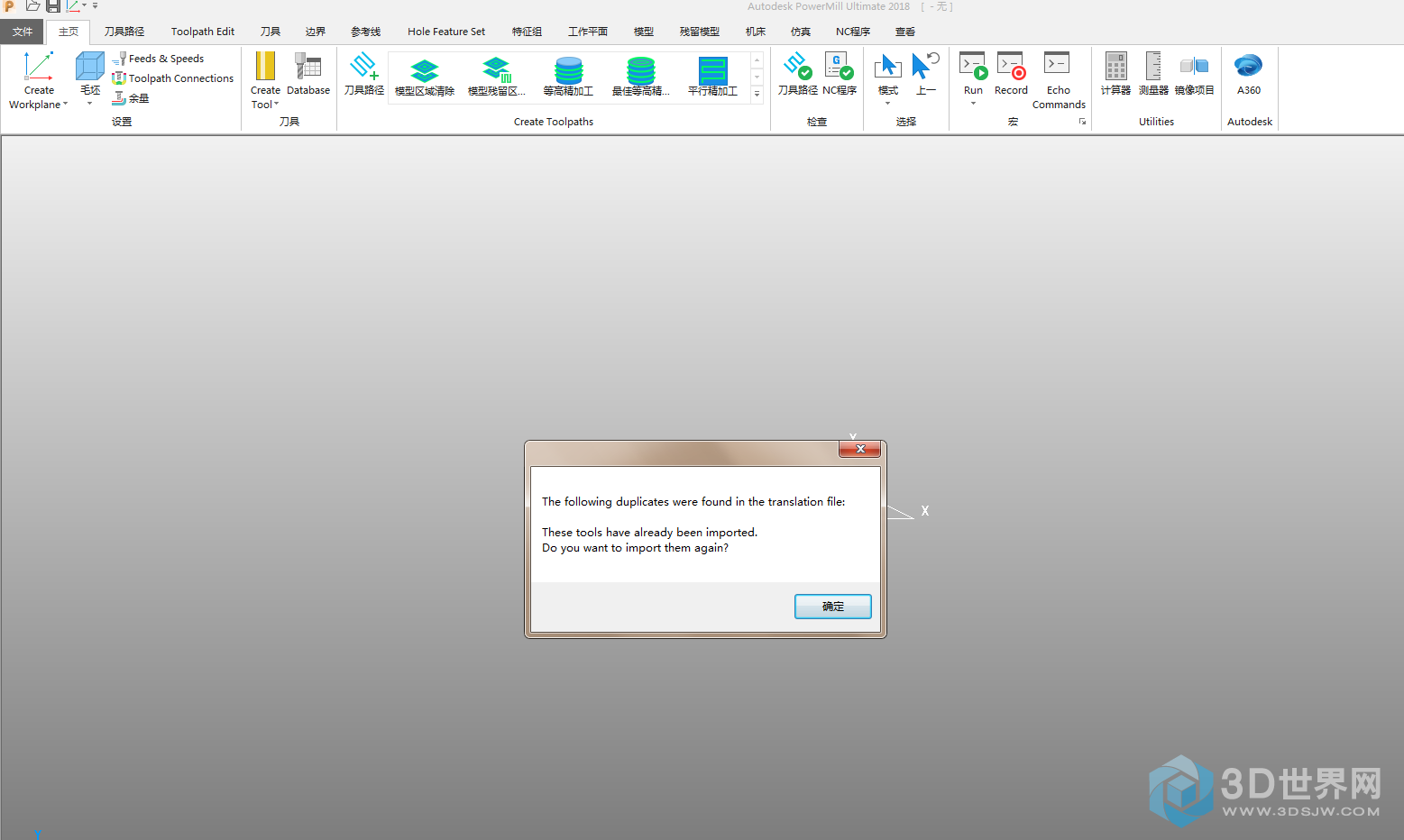The image size is (1404, 840).
Task: Expand the 毛坯 dropdown arrow
Action: 89,104
